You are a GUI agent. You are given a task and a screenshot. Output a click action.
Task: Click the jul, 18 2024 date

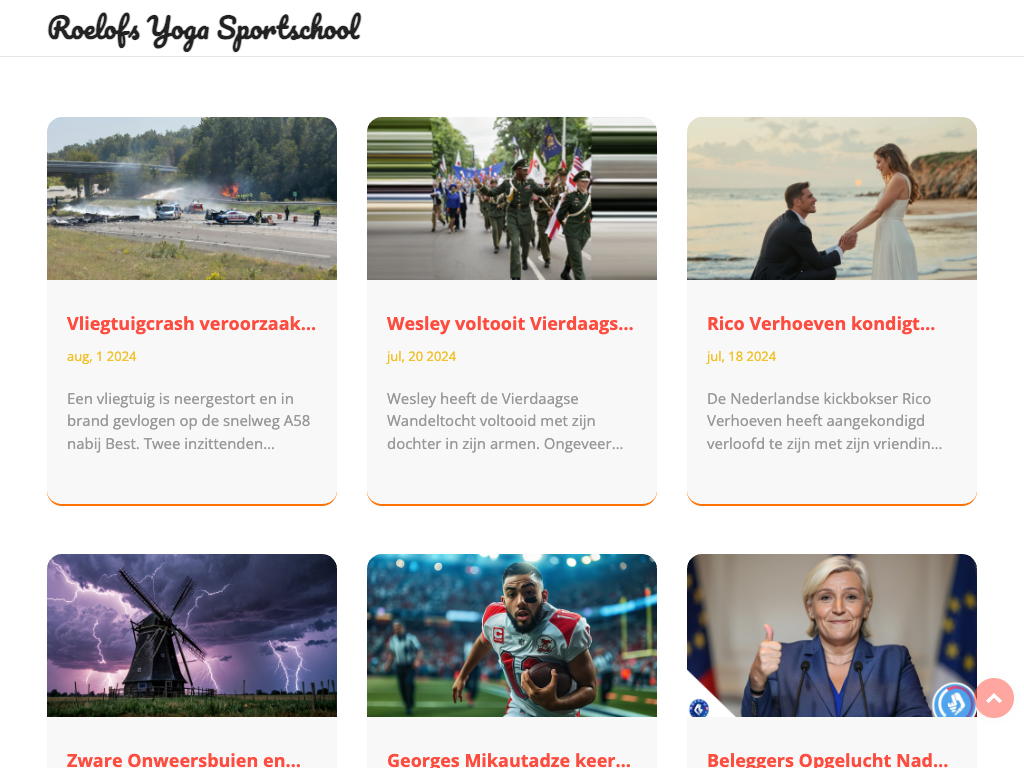pyautogui.click(x=741, y=357)
